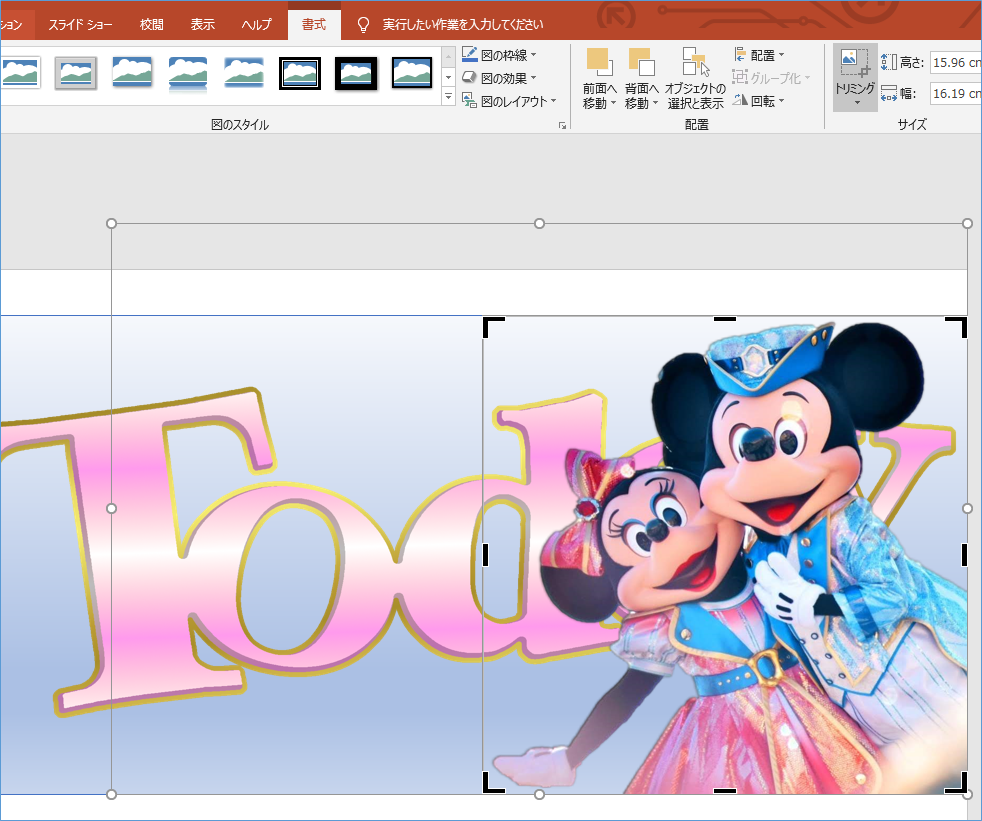Click the 図の枠線 pencil icon
This screenshot has width=982, height=821.
470,54
